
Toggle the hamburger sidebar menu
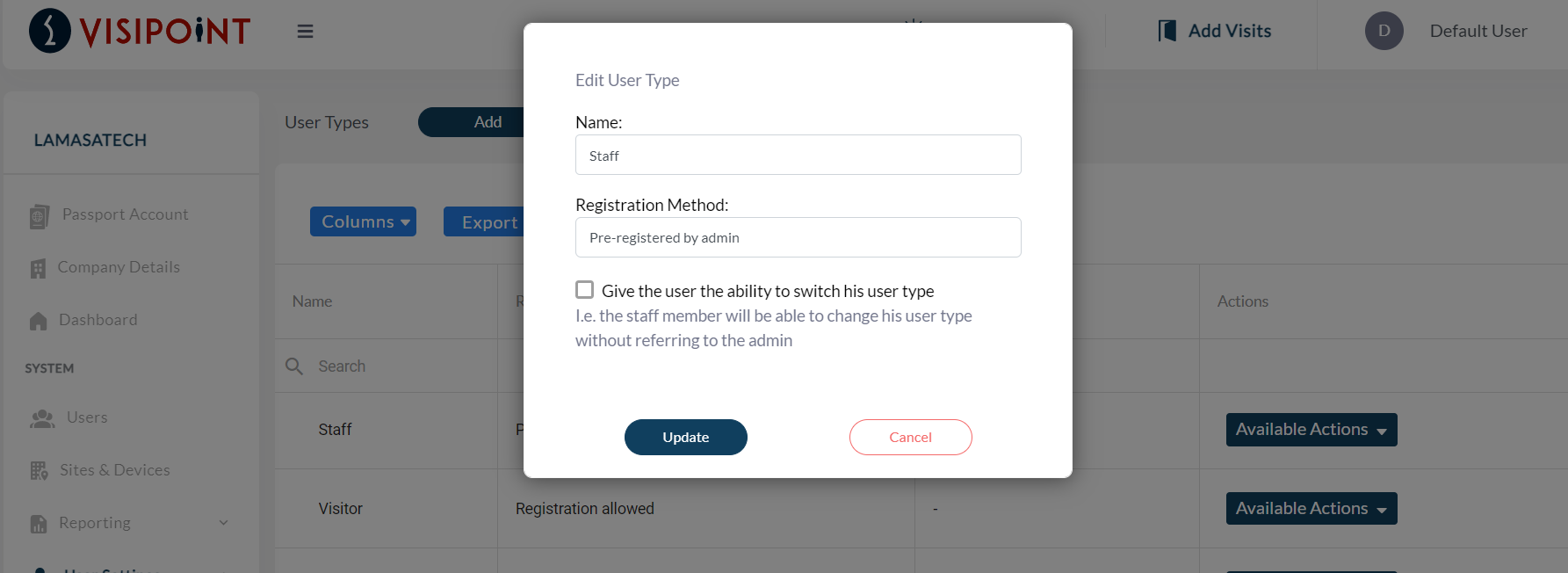(305, 32)
